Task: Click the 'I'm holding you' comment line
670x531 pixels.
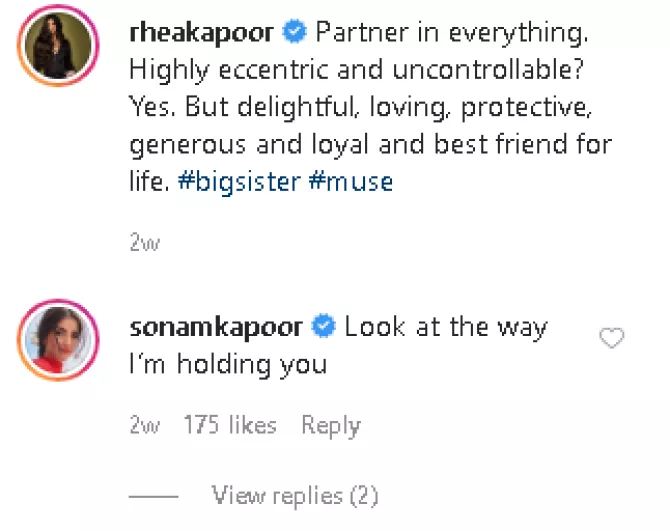Action: coord(229,365)
